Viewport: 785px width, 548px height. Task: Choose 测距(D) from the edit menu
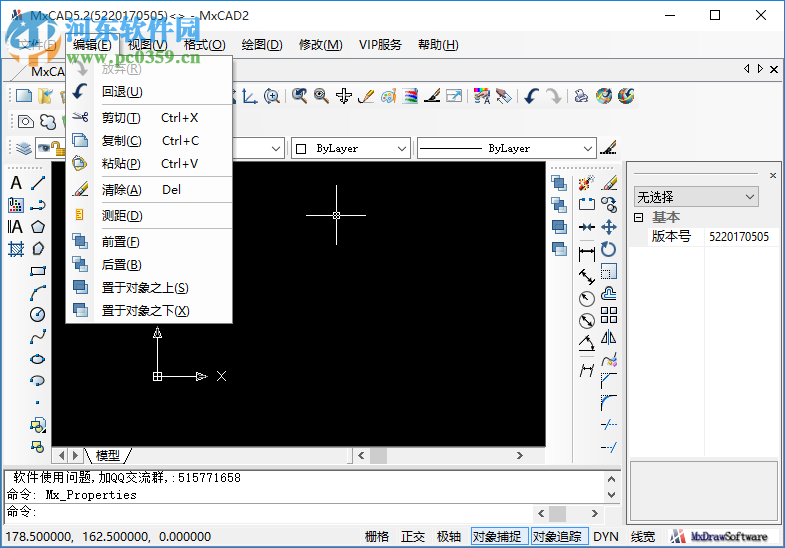point(149,216)
